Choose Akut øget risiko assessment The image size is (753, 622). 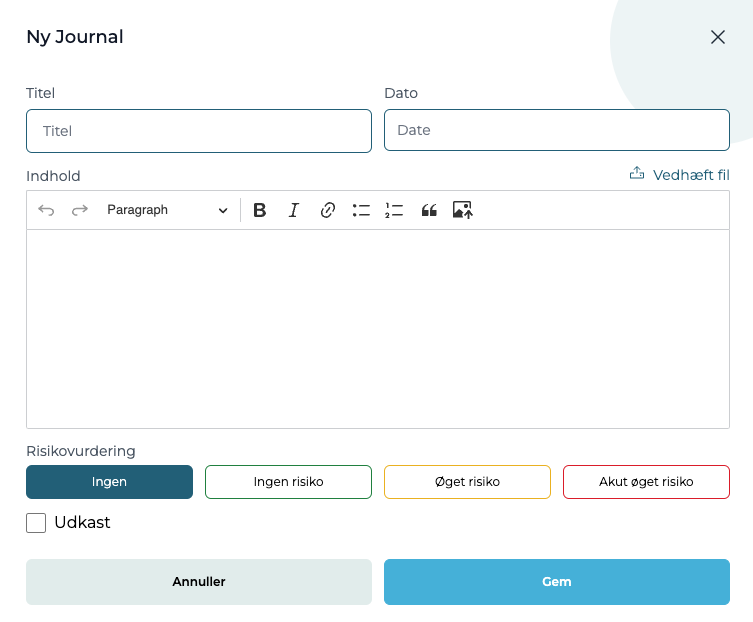coord(646,482)
